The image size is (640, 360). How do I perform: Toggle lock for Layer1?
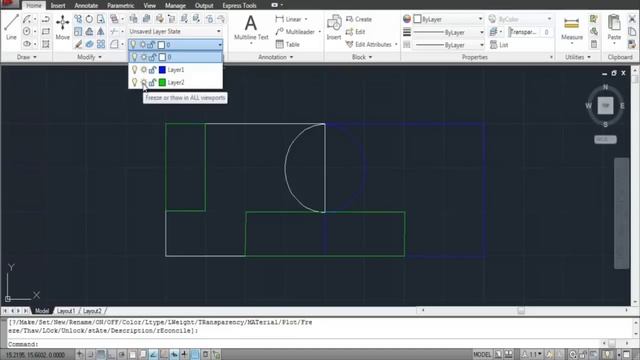click(x=152, y=70)
